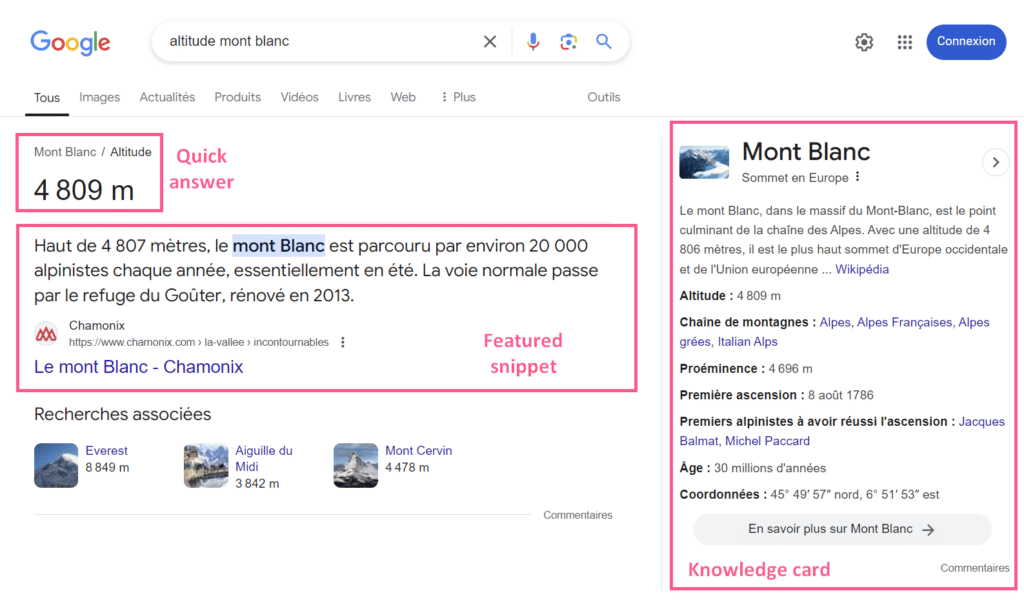
Task: Click Italian Alps link
Action: [748, 341]
